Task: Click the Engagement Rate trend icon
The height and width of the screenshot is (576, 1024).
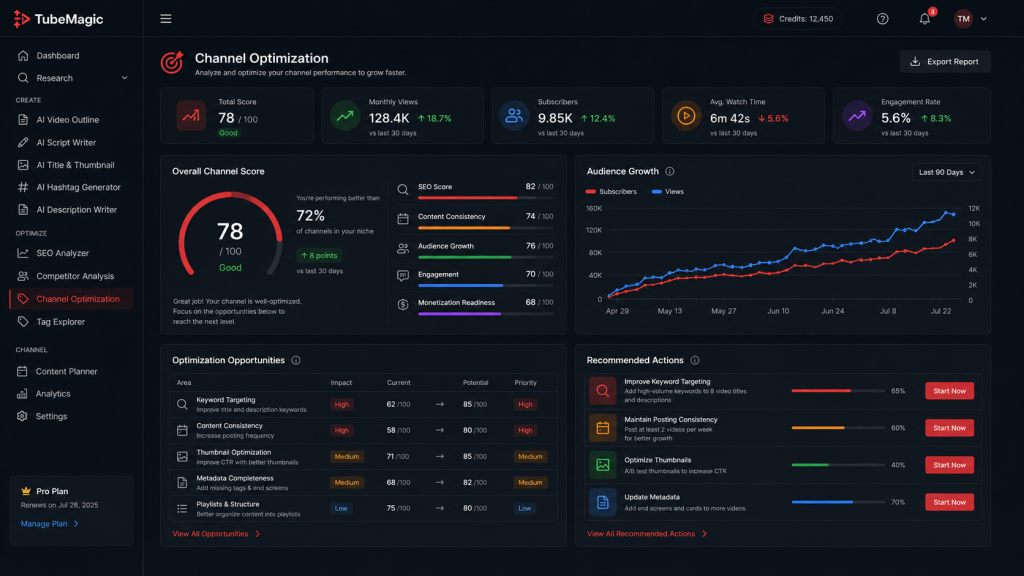Action: (x=857, y=116)
